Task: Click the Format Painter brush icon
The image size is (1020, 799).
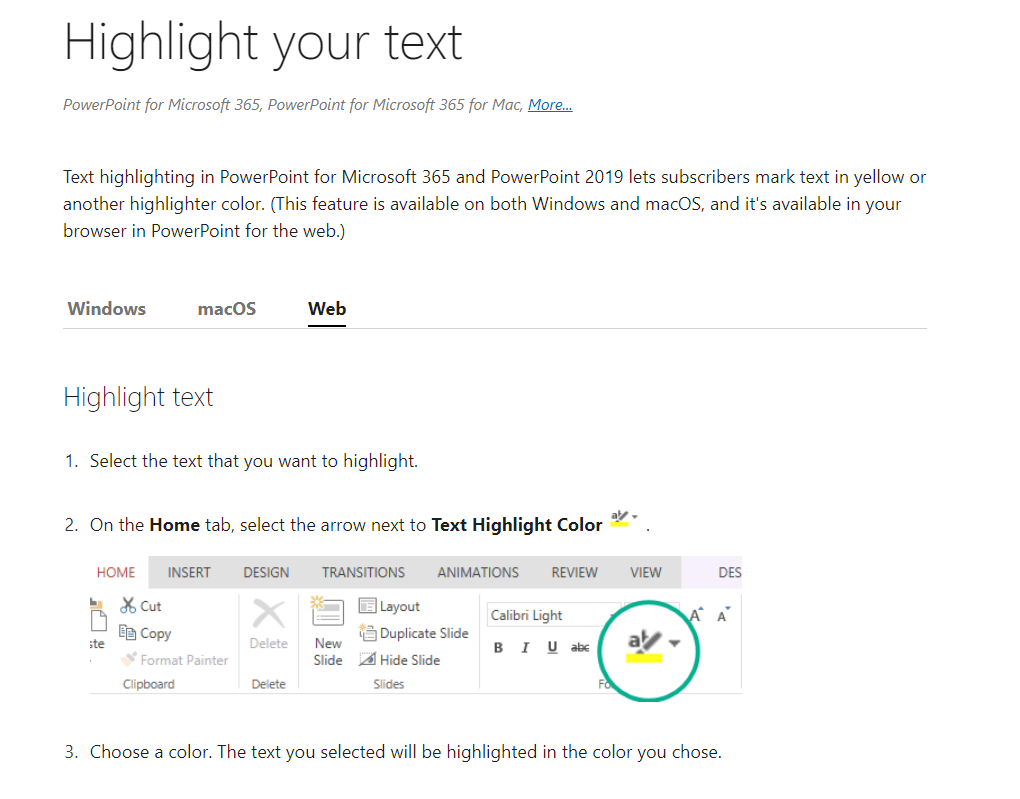Action: (x=129, y=660)
